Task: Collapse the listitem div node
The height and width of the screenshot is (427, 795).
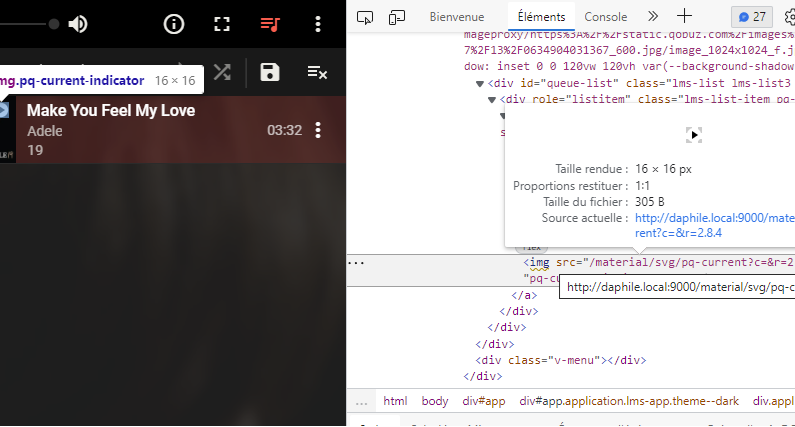Action: [x=491, y=100]
